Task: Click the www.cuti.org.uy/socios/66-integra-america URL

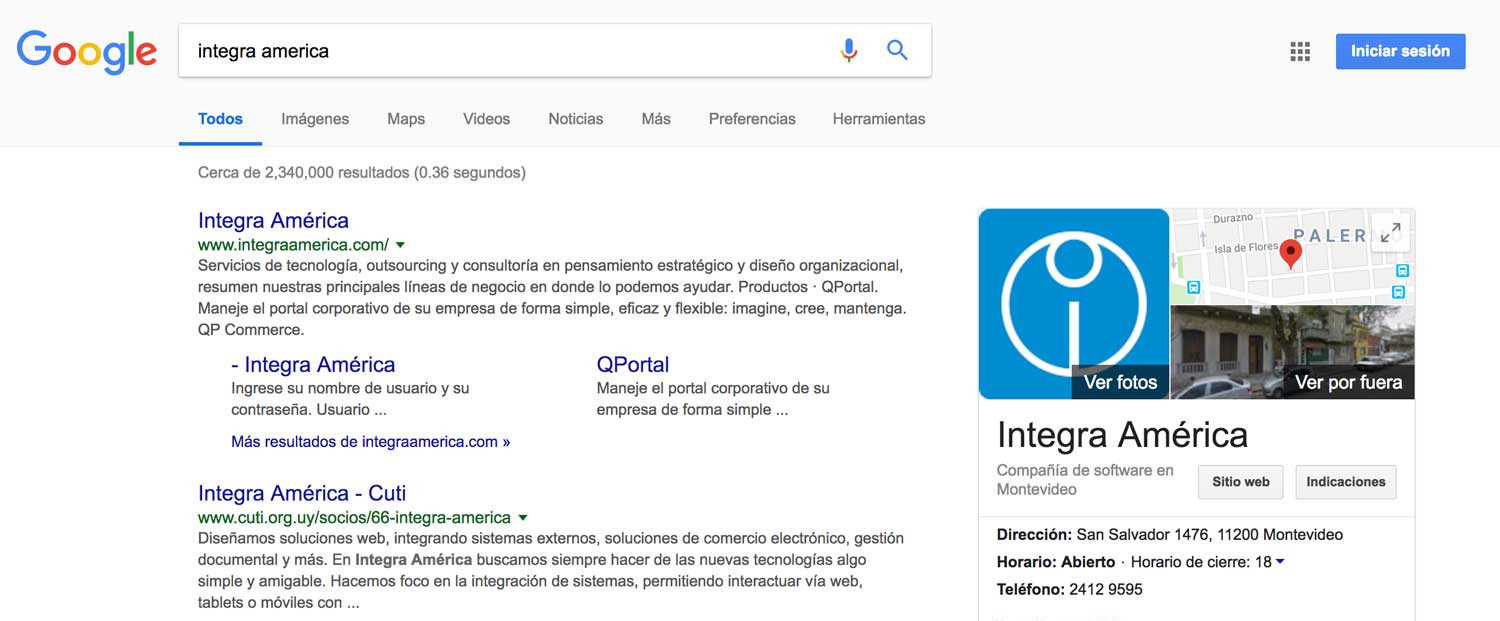Action: click(x=354, y=518)
